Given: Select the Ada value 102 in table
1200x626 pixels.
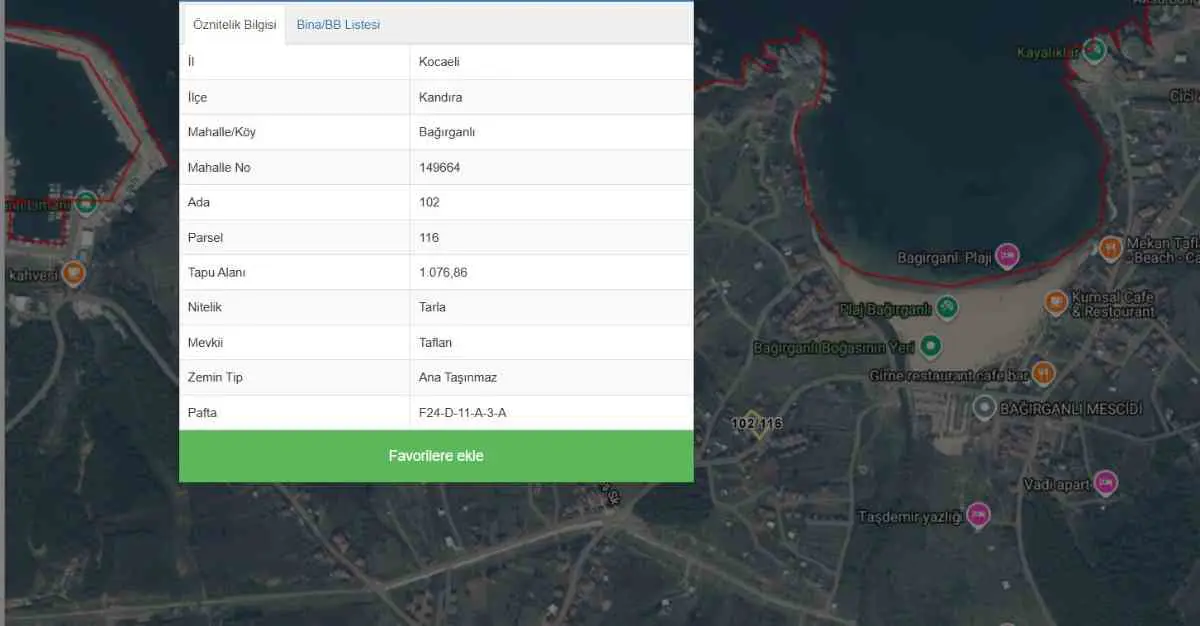Looking at the screenshot, I should pyautogui.click(x=429, y=202).
